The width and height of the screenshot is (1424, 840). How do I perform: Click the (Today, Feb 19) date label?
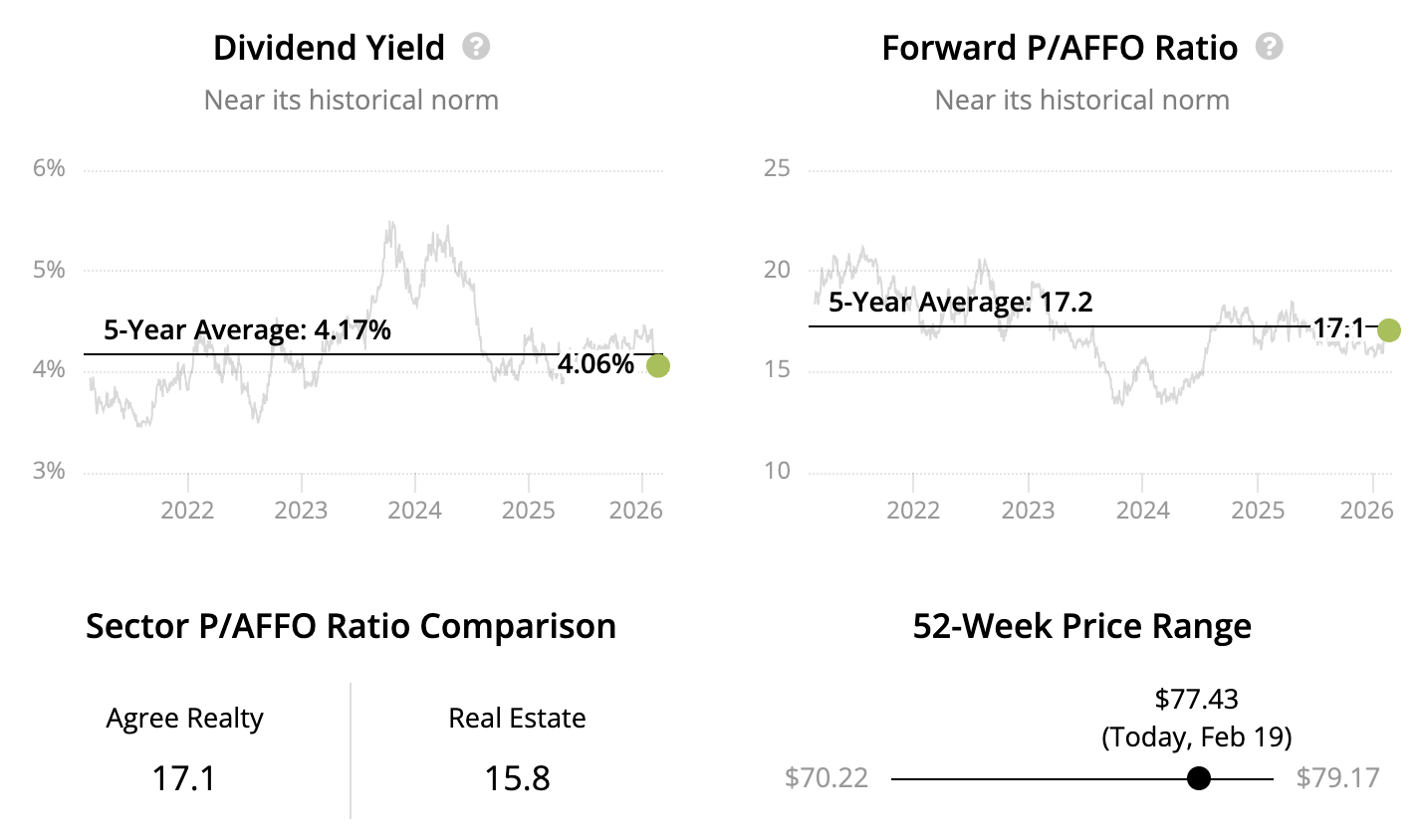[1196, 737]
